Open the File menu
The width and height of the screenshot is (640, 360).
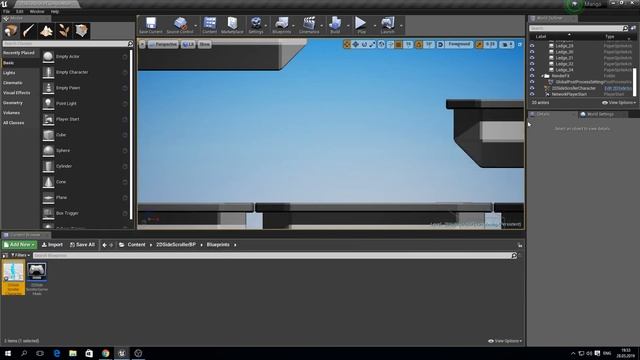(x=7, y=11)
